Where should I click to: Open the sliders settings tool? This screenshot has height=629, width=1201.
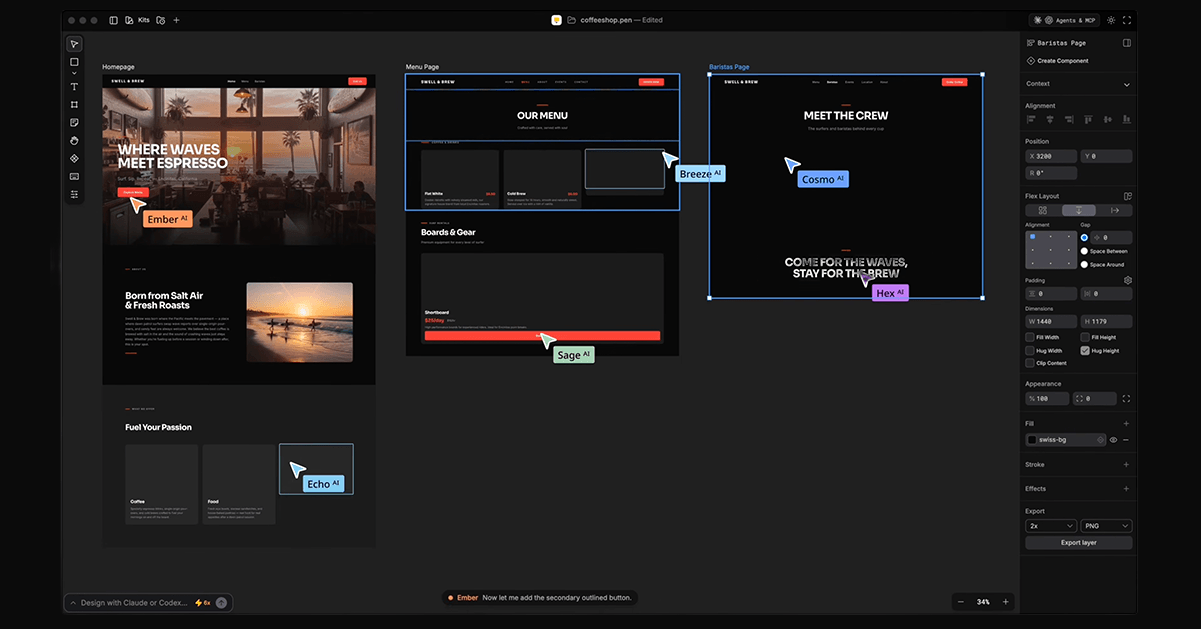point(74,194)
